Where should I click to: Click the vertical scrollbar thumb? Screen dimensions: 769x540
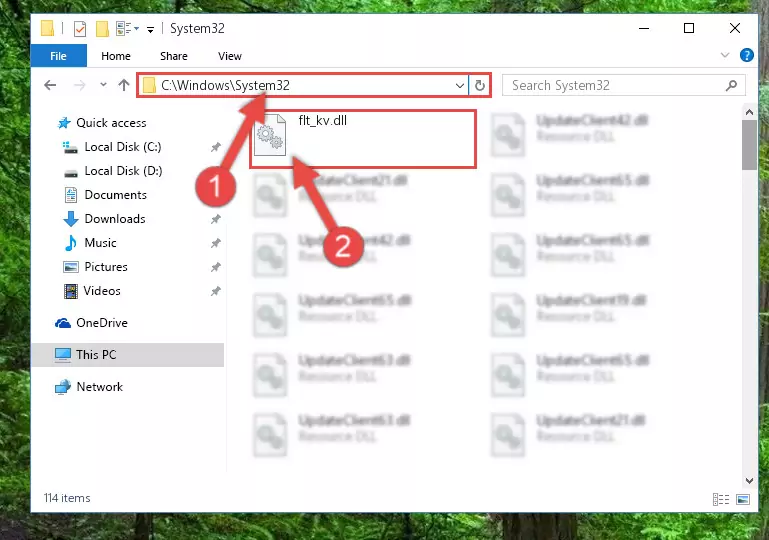[749, 145]
